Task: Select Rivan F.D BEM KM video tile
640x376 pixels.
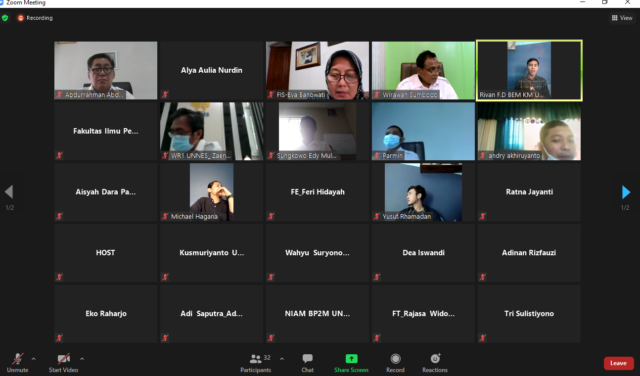Action: click(x=529, y=70)
